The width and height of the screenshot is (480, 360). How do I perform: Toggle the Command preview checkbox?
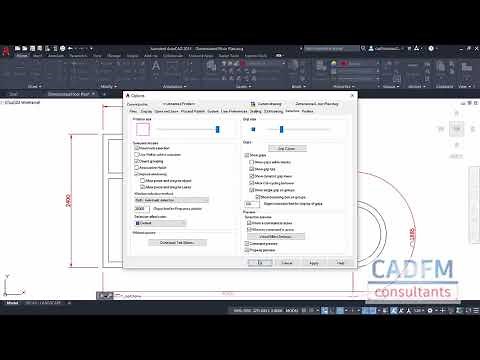[247, 244]
